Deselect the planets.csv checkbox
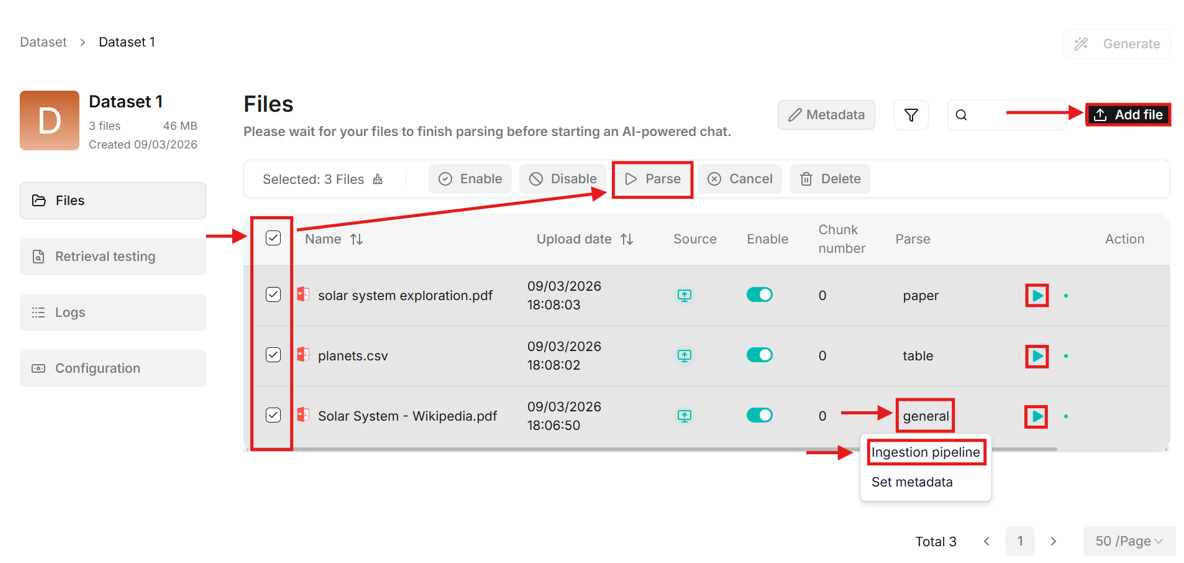 (273, 355)
